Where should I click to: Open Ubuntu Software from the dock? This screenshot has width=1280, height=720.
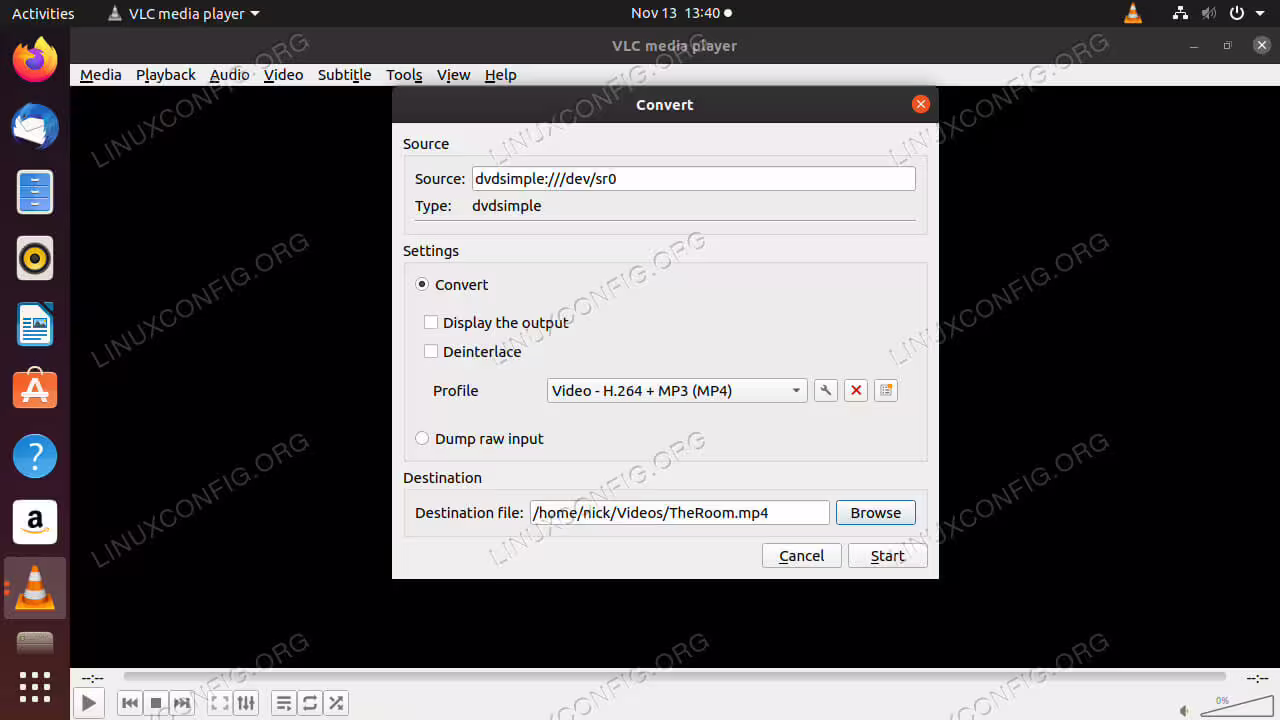[x=35, y=390]
